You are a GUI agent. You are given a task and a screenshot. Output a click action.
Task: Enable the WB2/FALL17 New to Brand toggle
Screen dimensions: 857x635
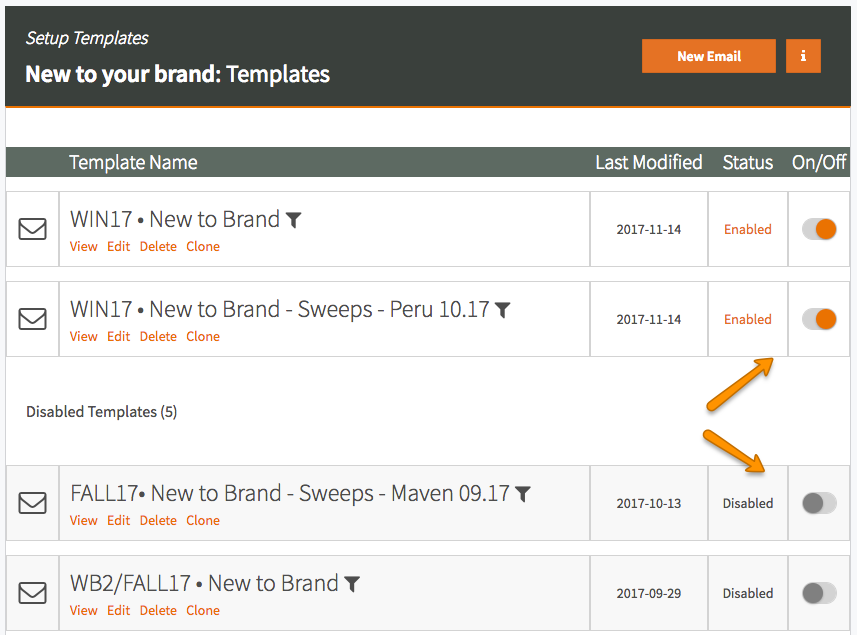tap(819, 593)
